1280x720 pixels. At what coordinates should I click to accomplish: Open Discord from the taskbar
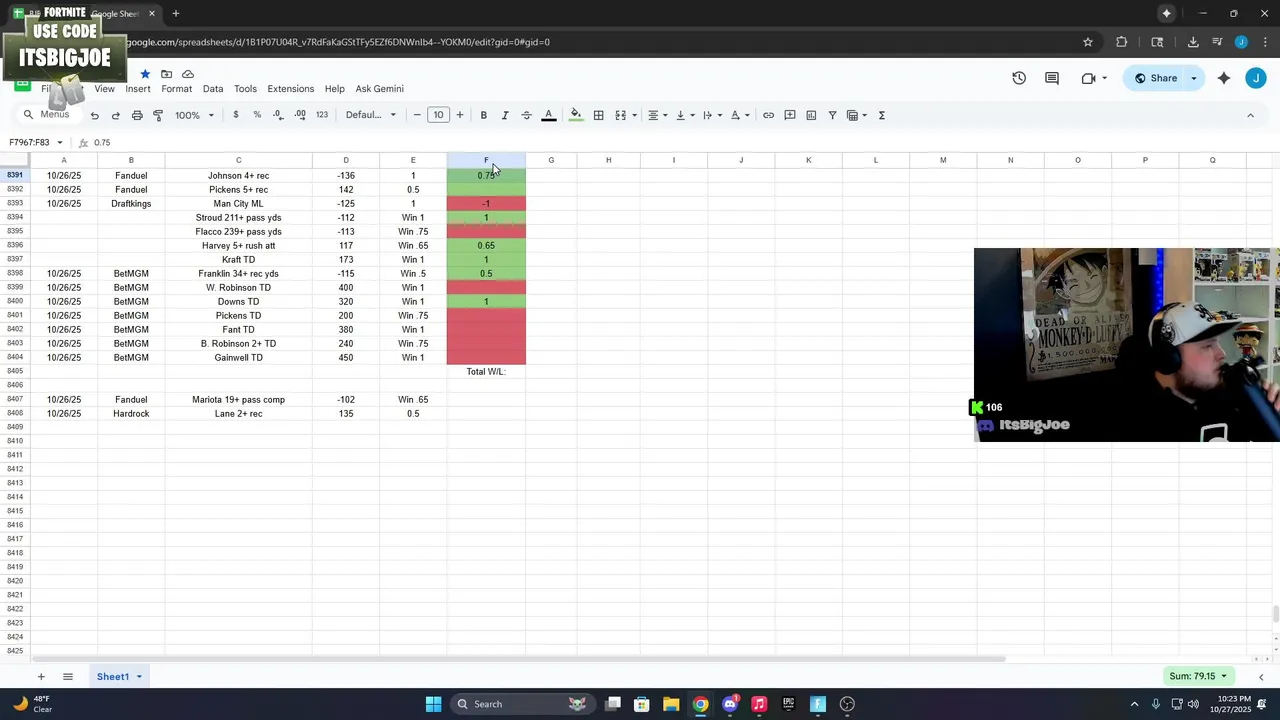730,704
